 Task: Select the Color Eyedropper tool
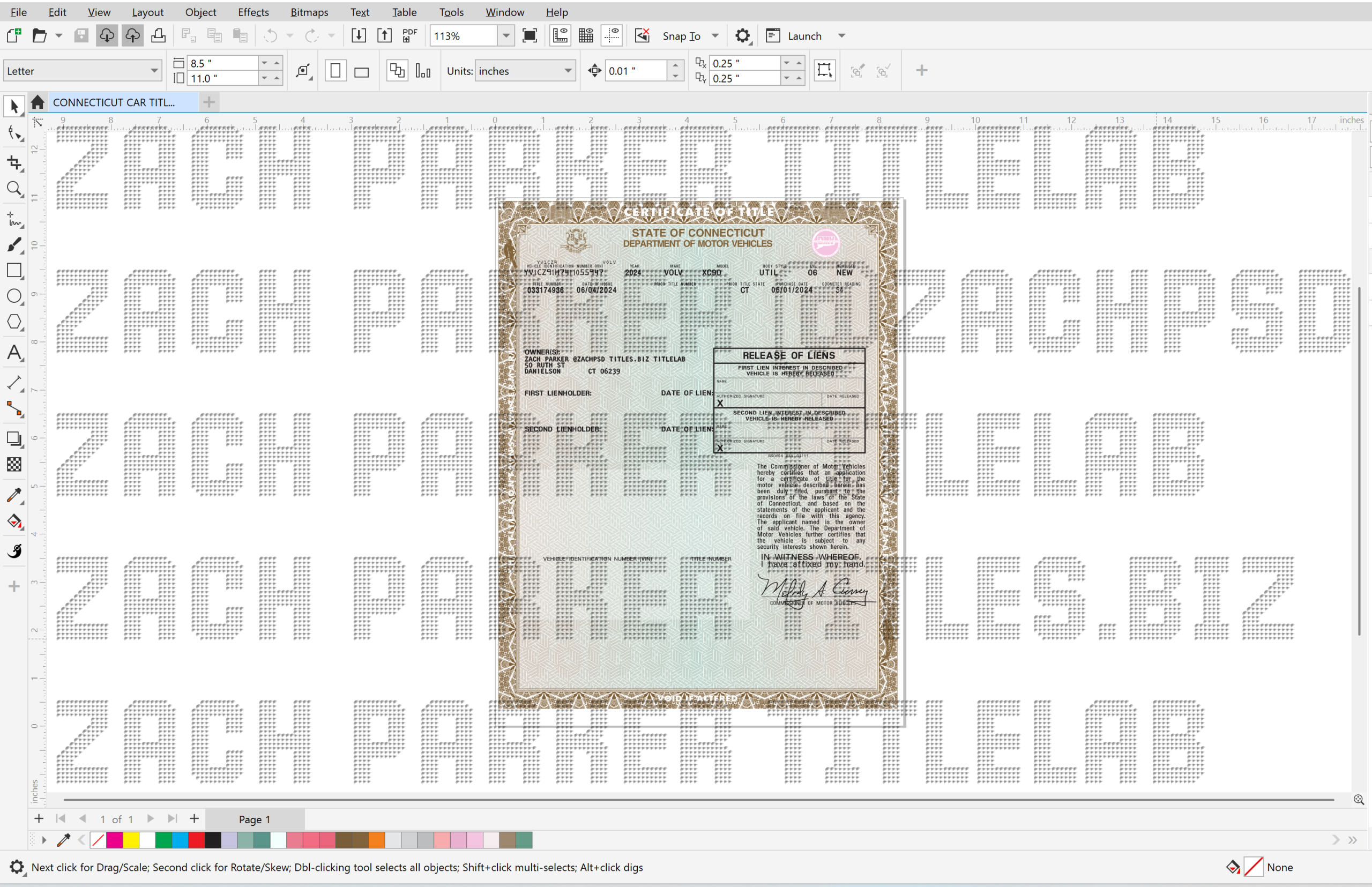(x=14, y=495)
